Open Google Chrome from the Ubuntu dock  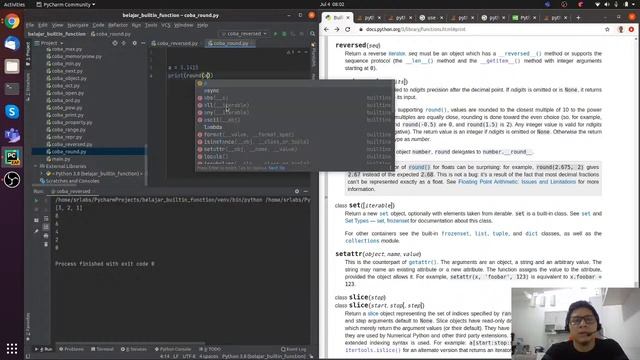pyautogui.click(x=12, y=21)
